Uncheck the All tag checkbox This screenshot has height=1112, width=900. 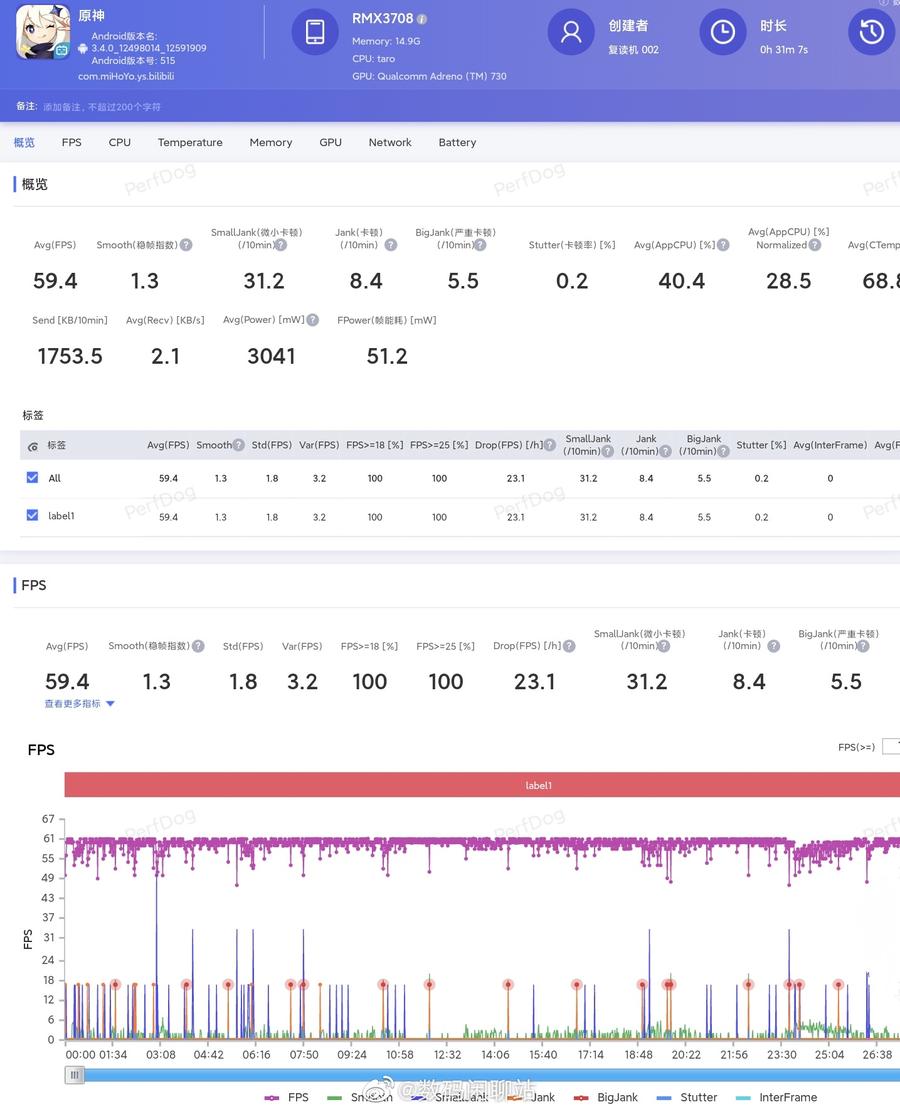pyautogui.click(x=33, y=478)
